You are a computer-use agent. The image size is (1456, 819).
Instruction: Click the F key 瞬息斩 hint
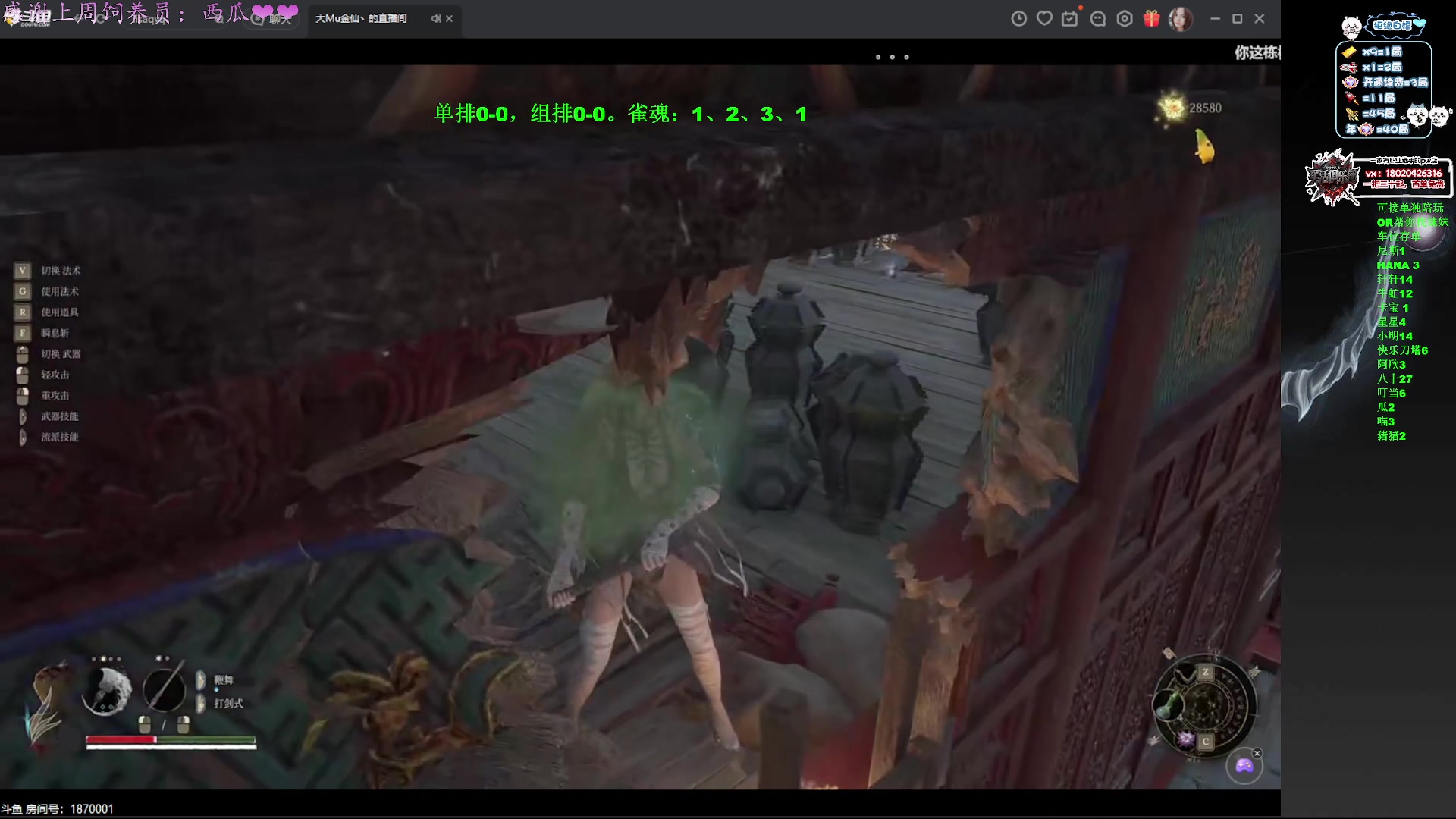(x=42, y=333)
